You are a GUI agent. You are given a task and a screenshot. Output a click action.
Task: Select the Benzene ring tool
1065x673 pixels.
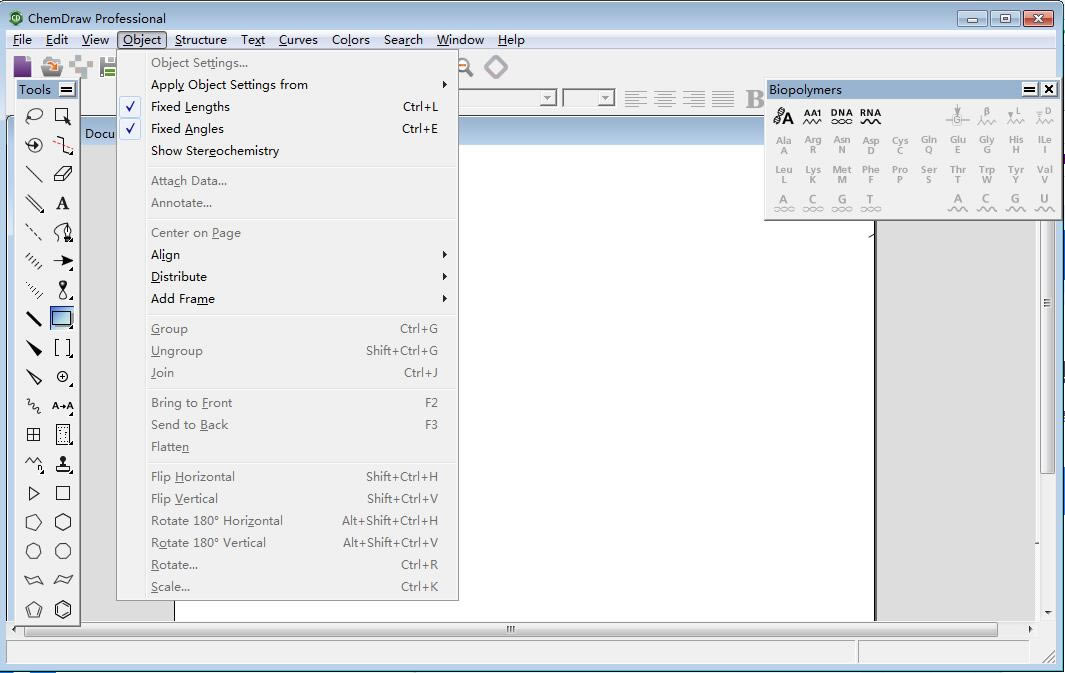(x=63, y=609)
